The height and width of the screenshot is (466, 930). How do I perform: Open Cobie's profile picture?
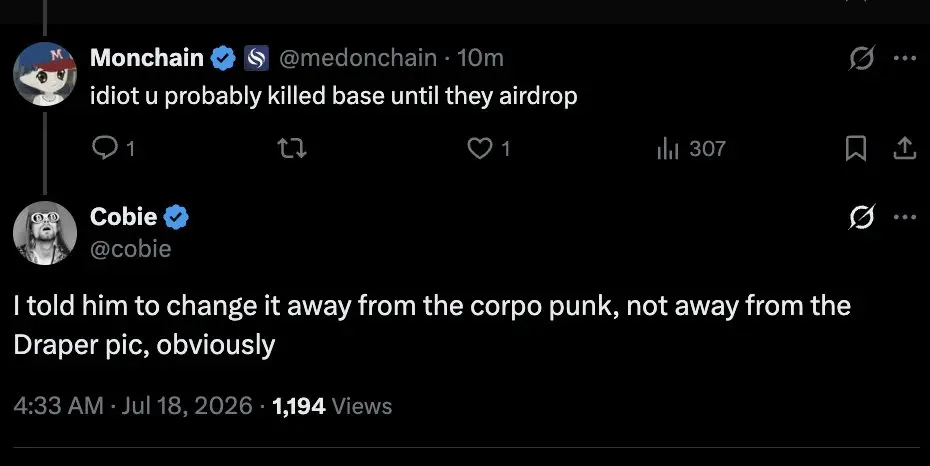tap(45, 232)
